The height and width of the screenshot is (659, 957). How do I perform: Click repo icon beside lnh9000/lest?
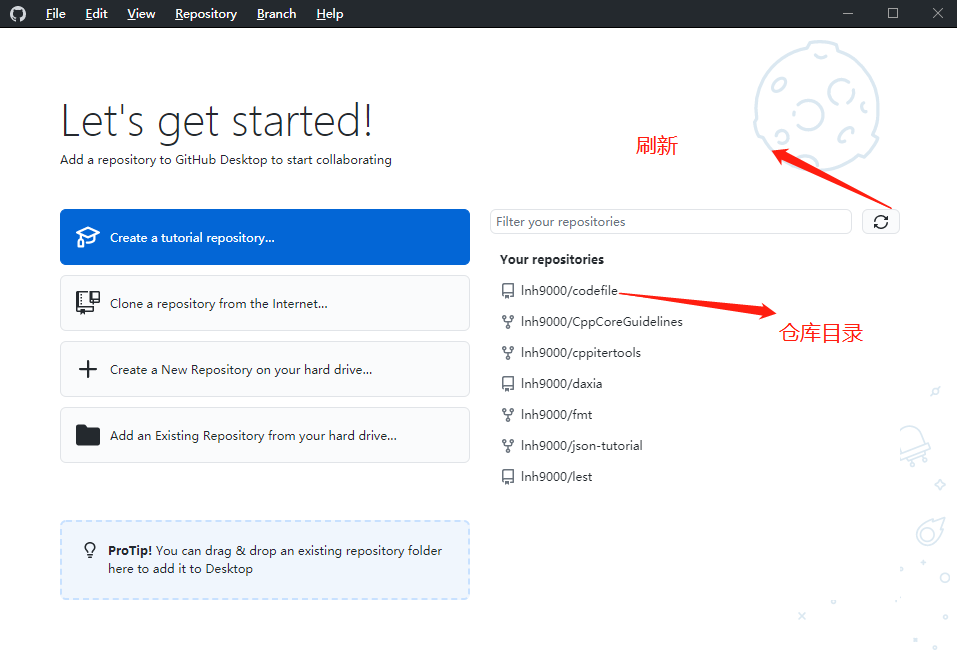[508, 477]
